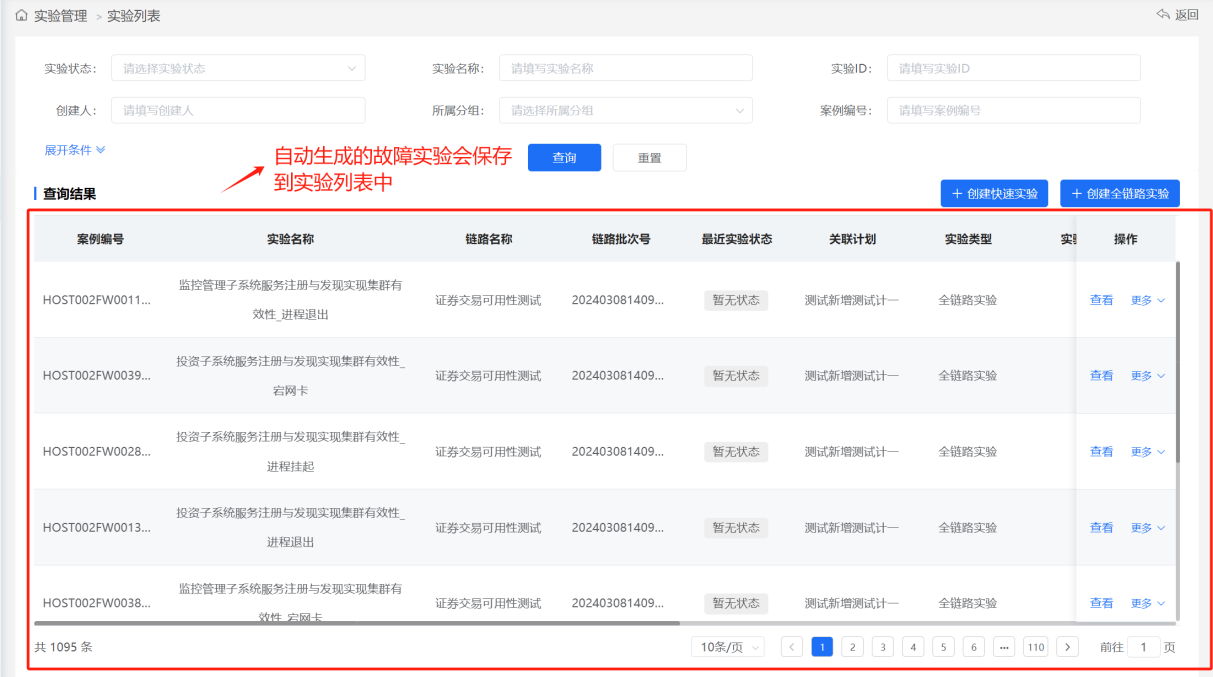Click 全链路实验 in the HOST002FW0028 row
This screenshot has height=677, width=1213.
point(968,452)
